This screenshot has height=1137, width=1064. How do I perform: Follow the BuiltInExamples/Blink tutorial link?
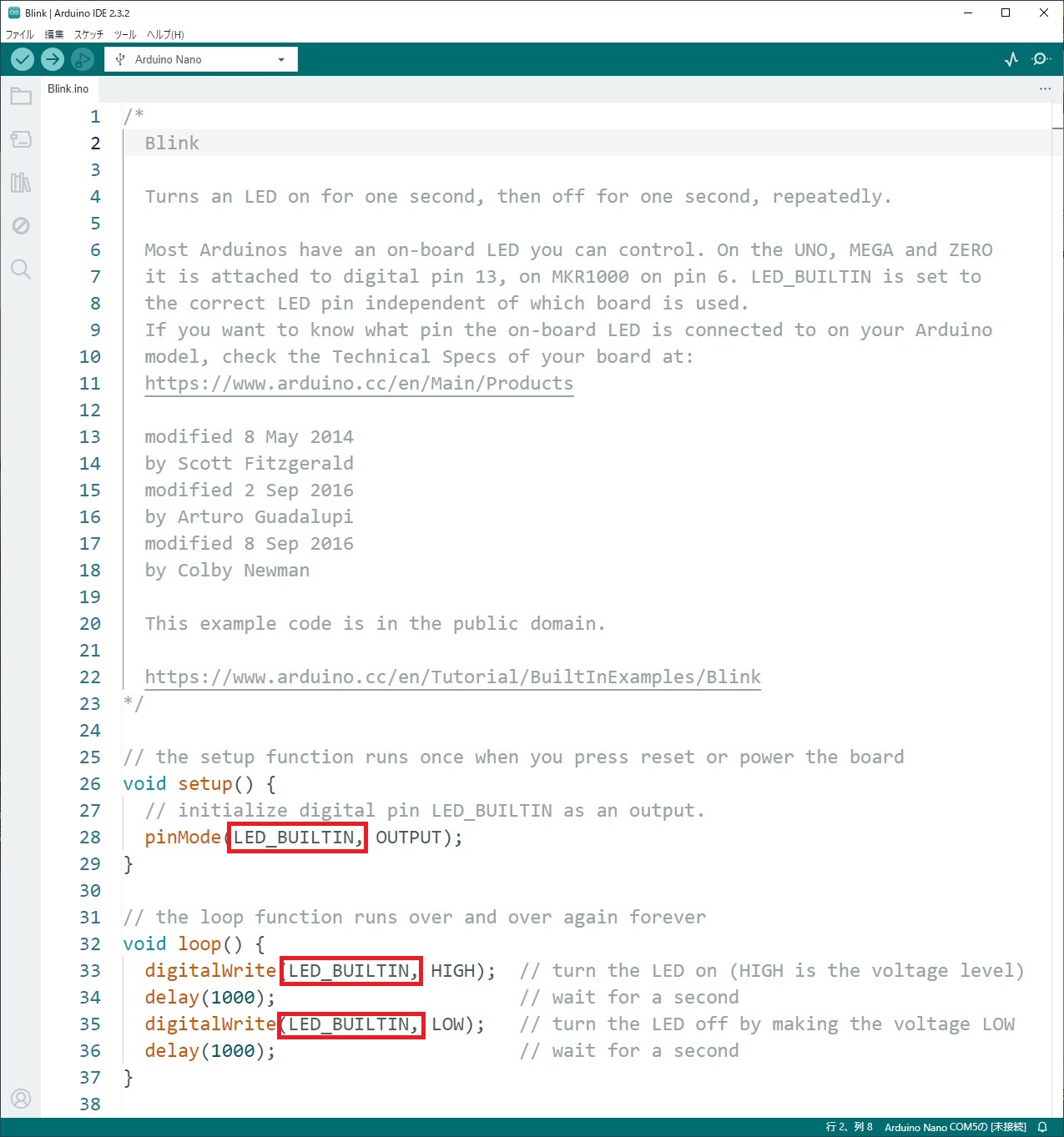pyautogui.click(x=453, y=677)
